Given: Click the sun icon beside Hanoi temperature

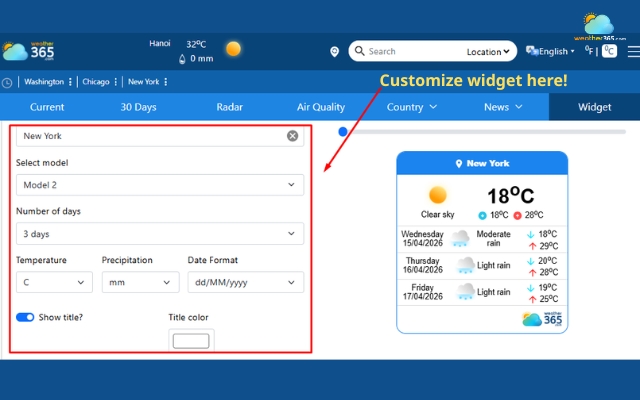Looking at the screenshot, I should 233,49.
